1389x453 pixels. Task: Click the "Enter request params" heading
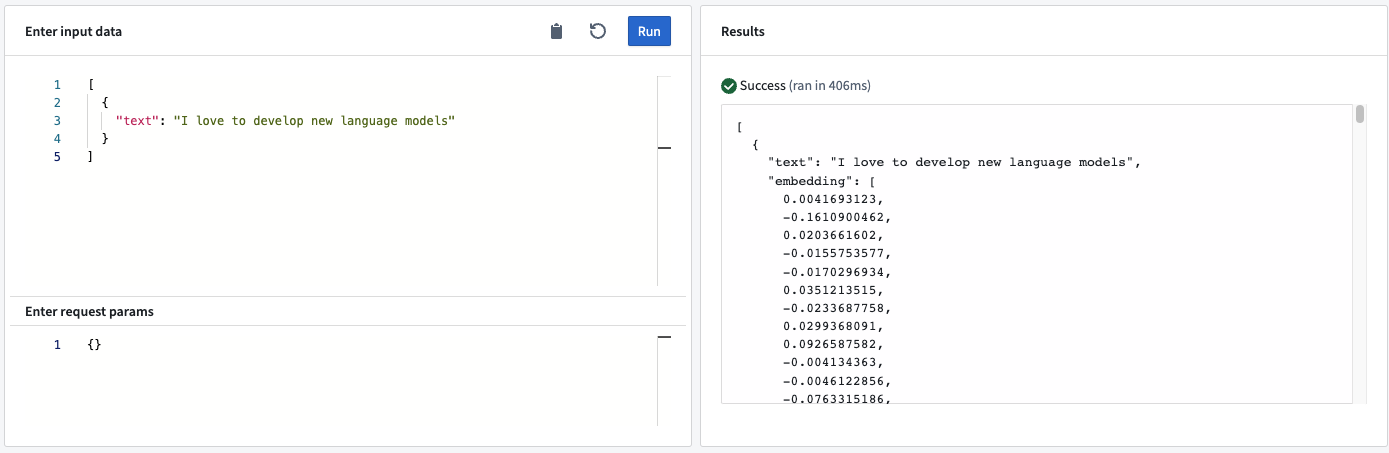[x=89, y=311]
